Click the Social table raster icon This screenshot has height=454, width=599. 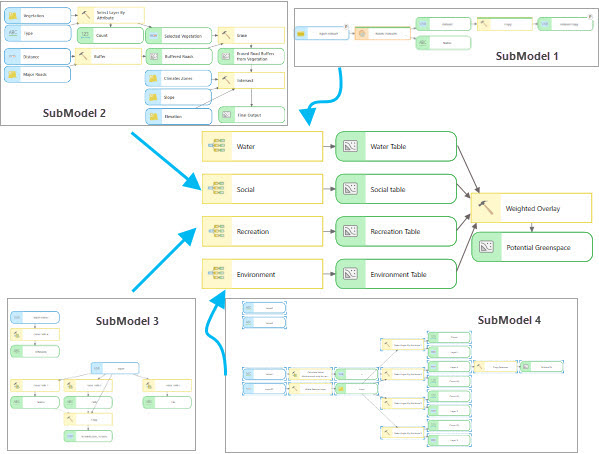[x=350, y=189]
